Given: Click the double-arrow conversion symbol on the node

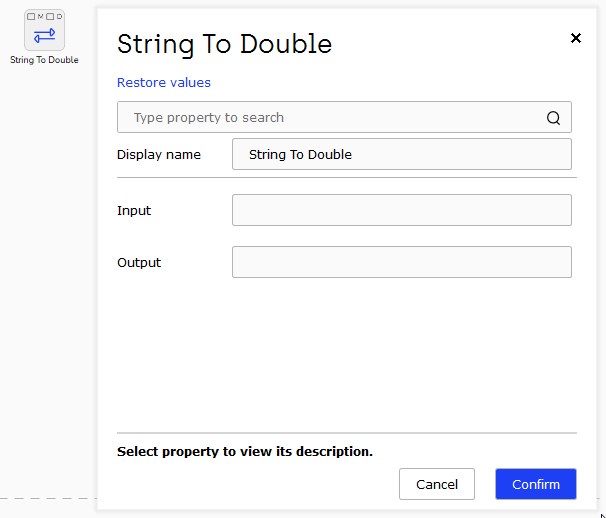Looking at the screenshot, I should [x=44, y=36].
